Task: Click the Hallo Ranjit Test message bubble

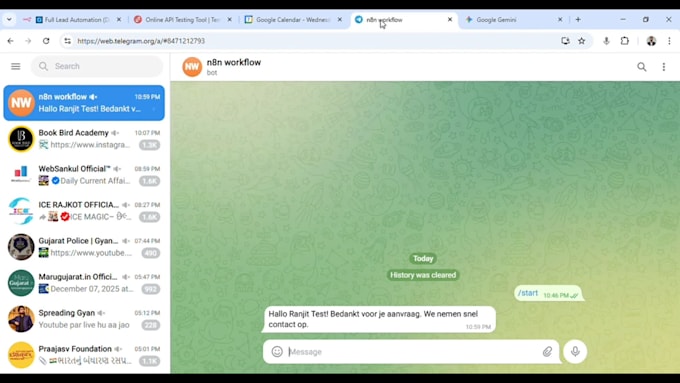Action: pyautogui.click(x=379, y=319)
